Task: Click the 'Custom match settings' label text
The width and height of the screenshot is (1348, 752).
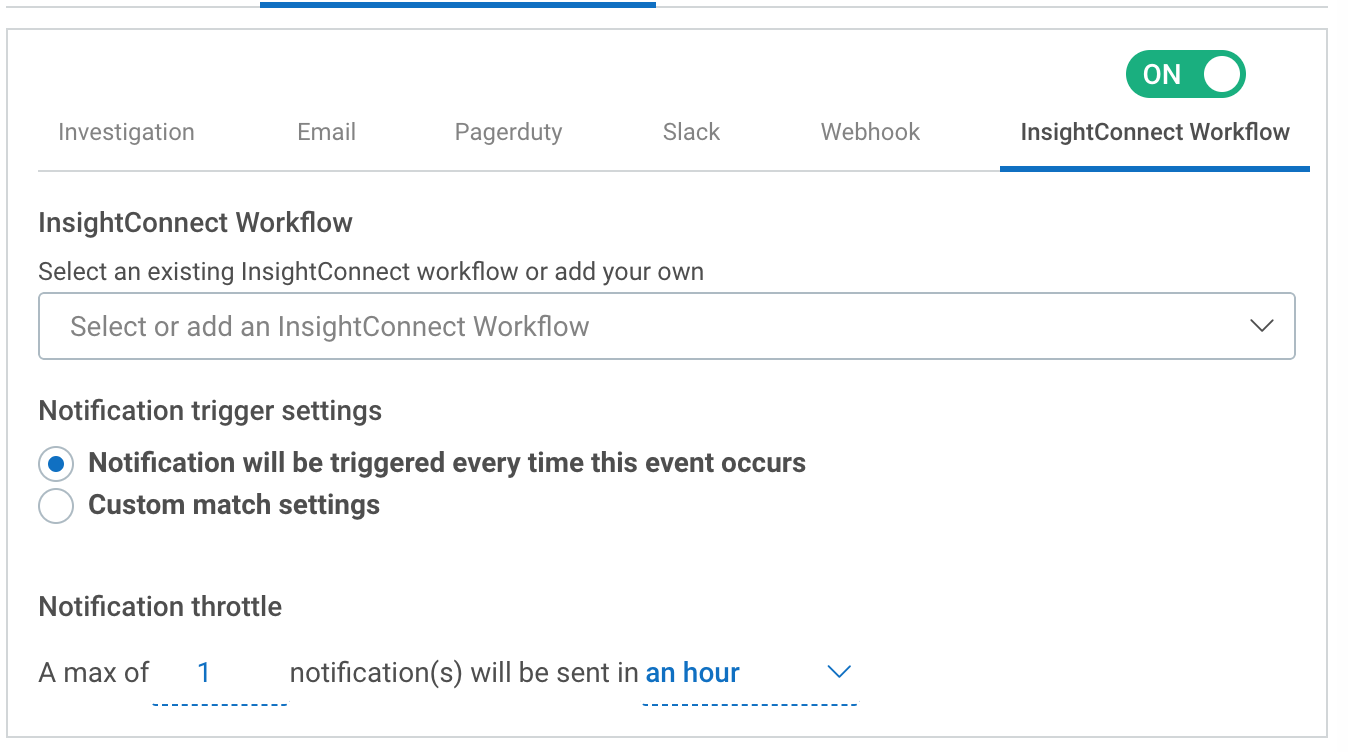Action: 234,505
